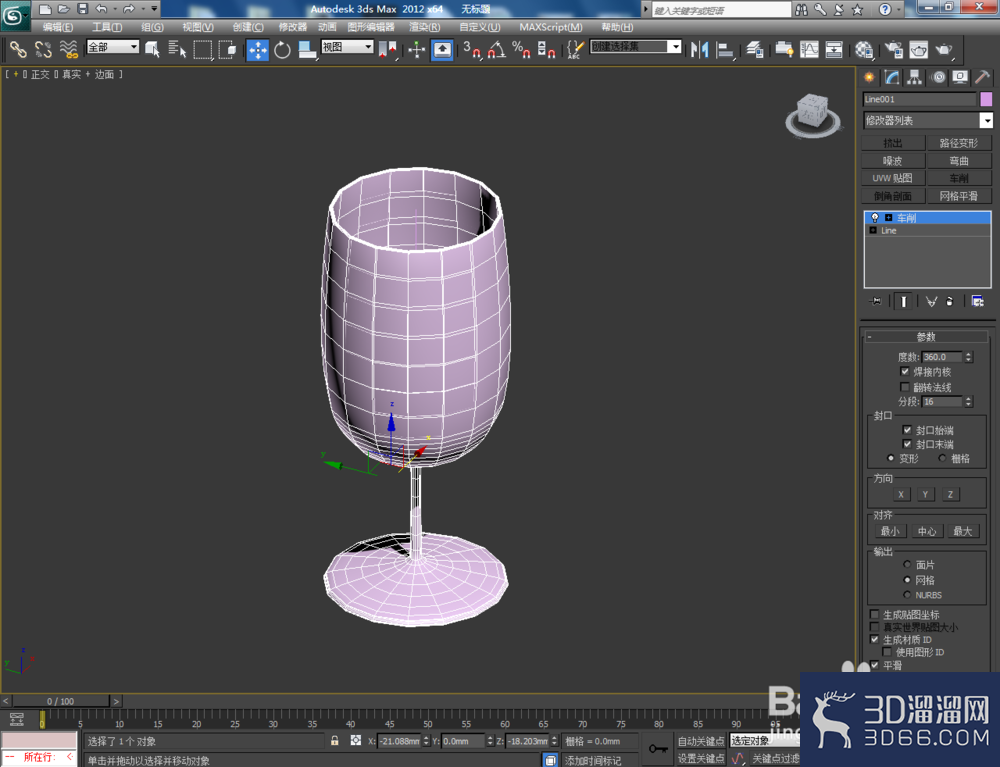The height and width of the screenshot is (767, 1000).
Task: Toggle Angle Snap icon
Action: (x=496, y=50)
